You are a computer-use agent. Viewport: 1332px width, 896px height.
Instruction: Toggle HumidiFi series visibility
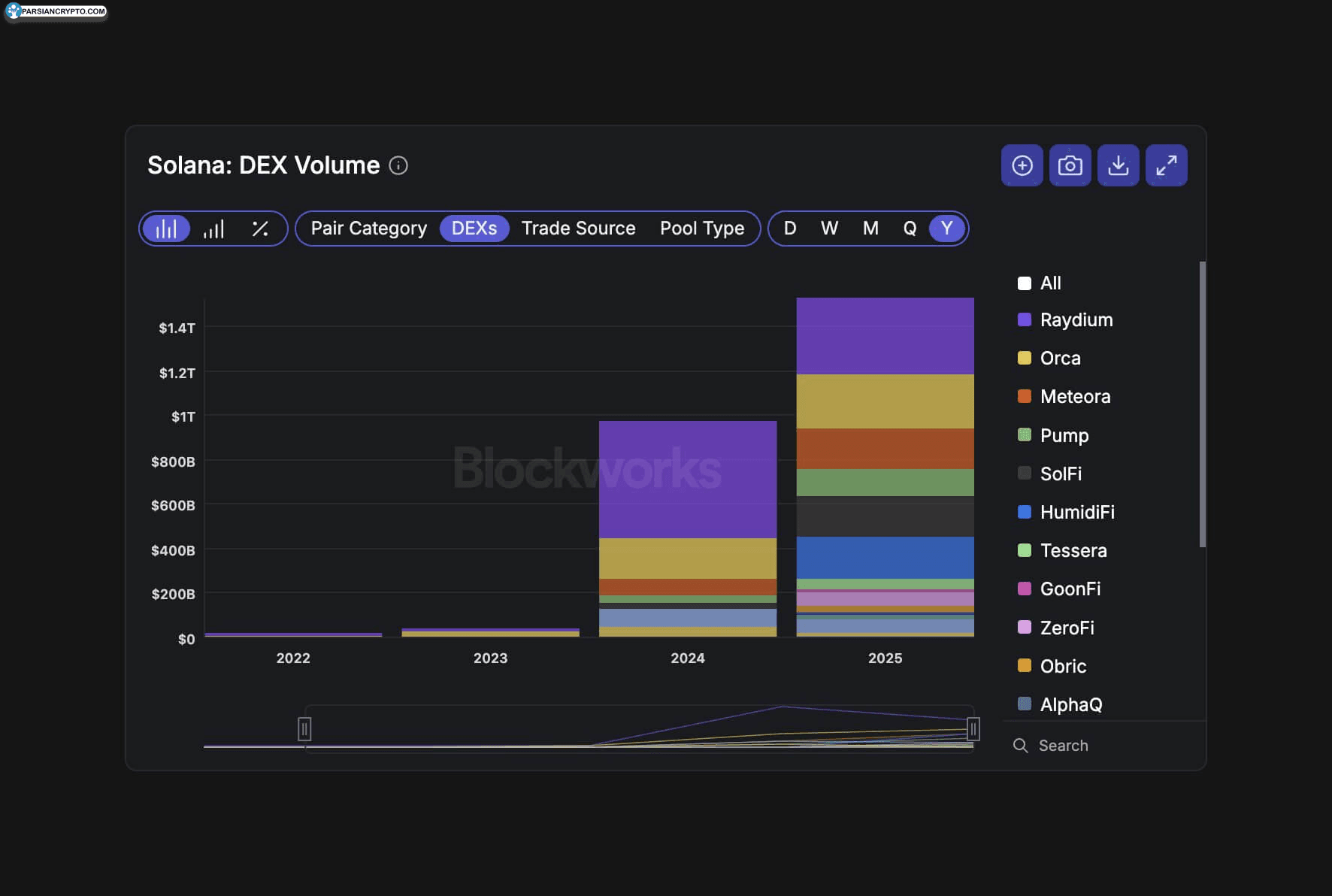(x=1066, y=512)
